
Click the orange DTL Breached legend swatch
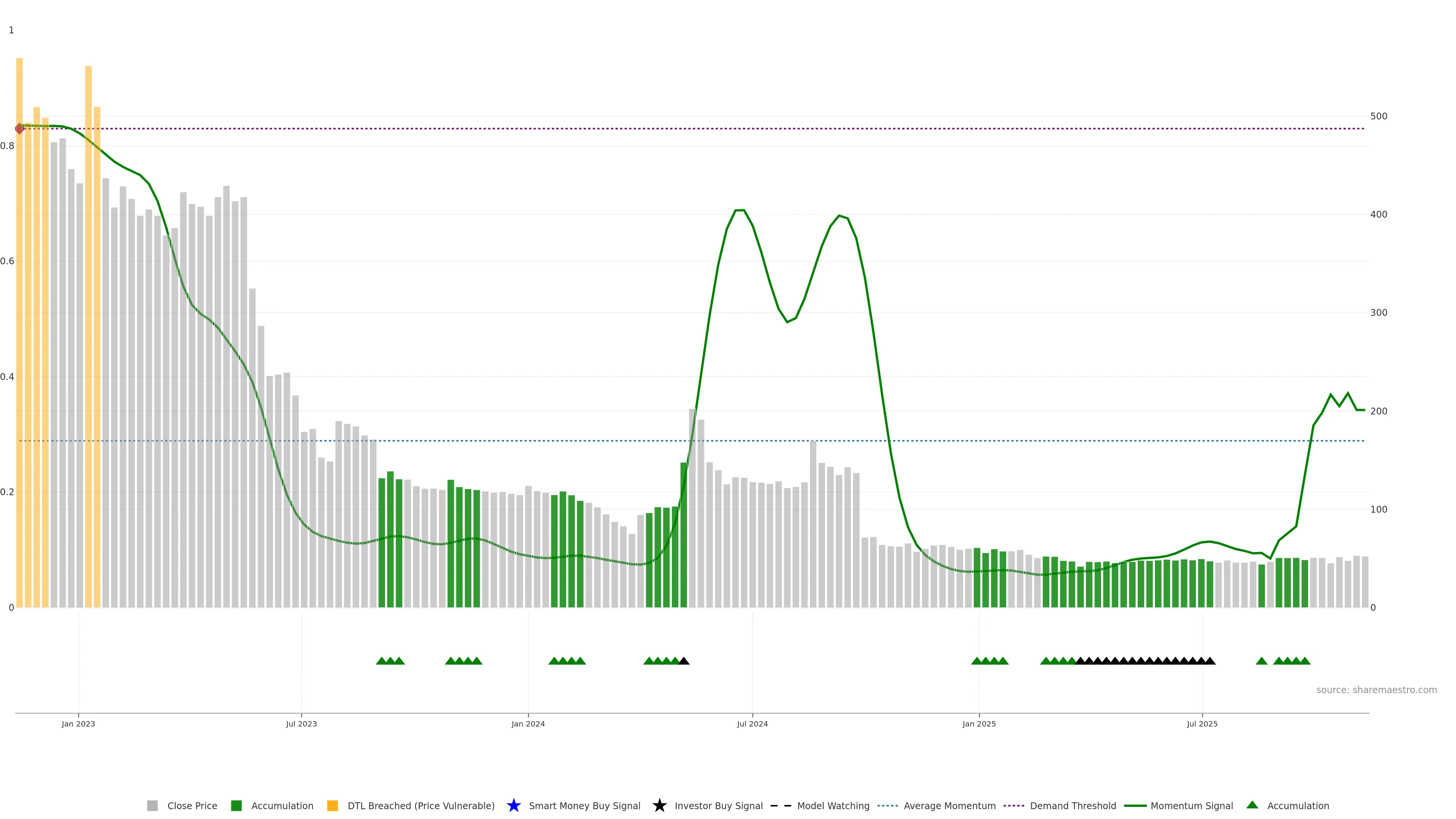pos(333,805)
